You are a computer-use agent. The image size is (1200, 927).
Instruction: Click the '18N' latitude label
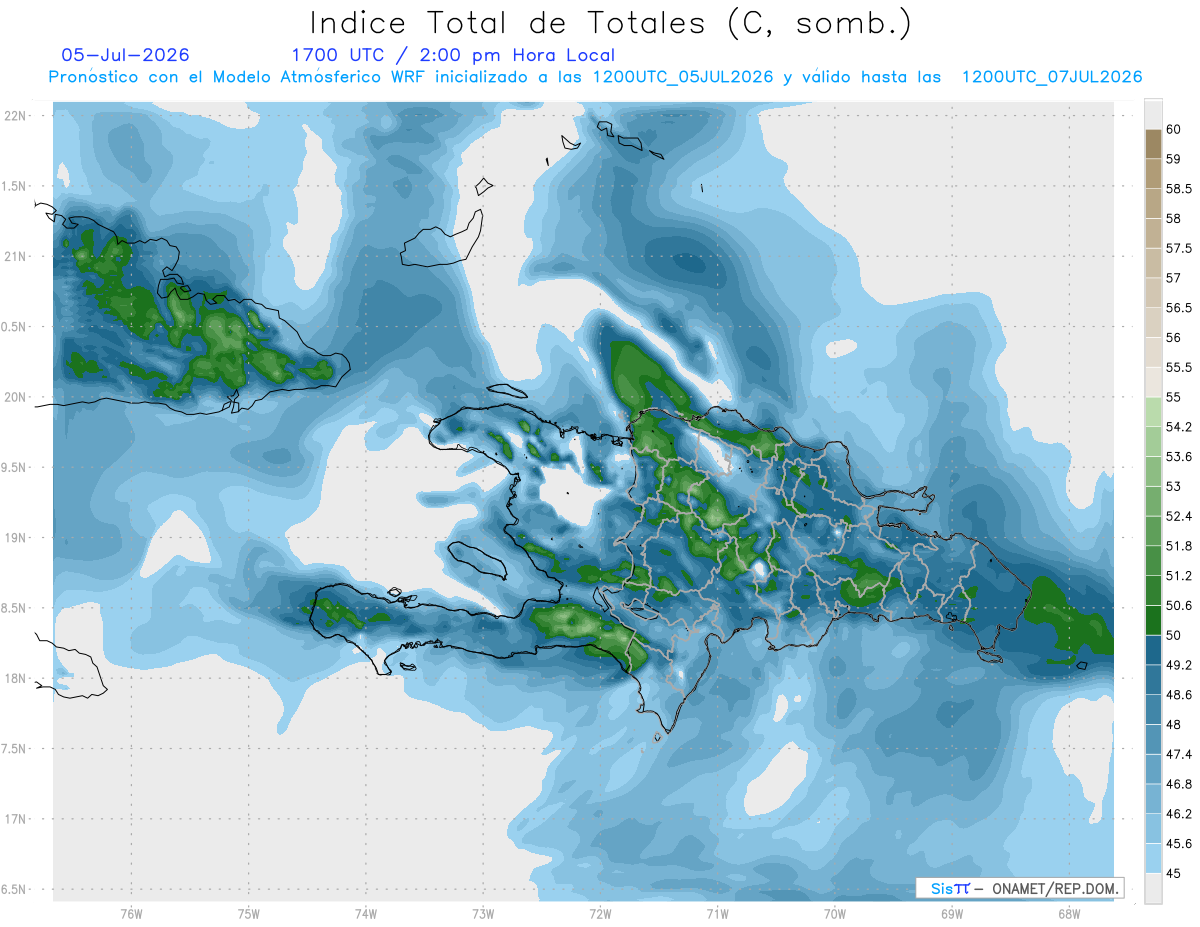click(17, 679)
